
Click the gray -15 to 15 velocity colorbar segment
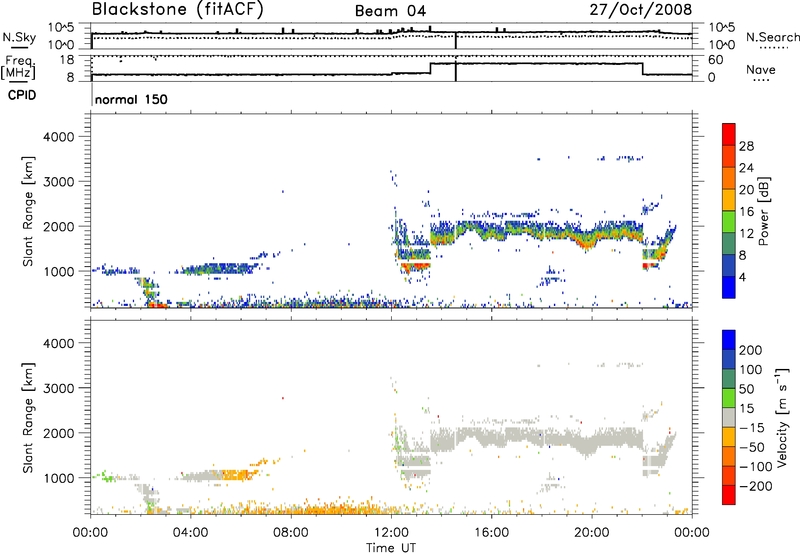(x=729, y=417)
